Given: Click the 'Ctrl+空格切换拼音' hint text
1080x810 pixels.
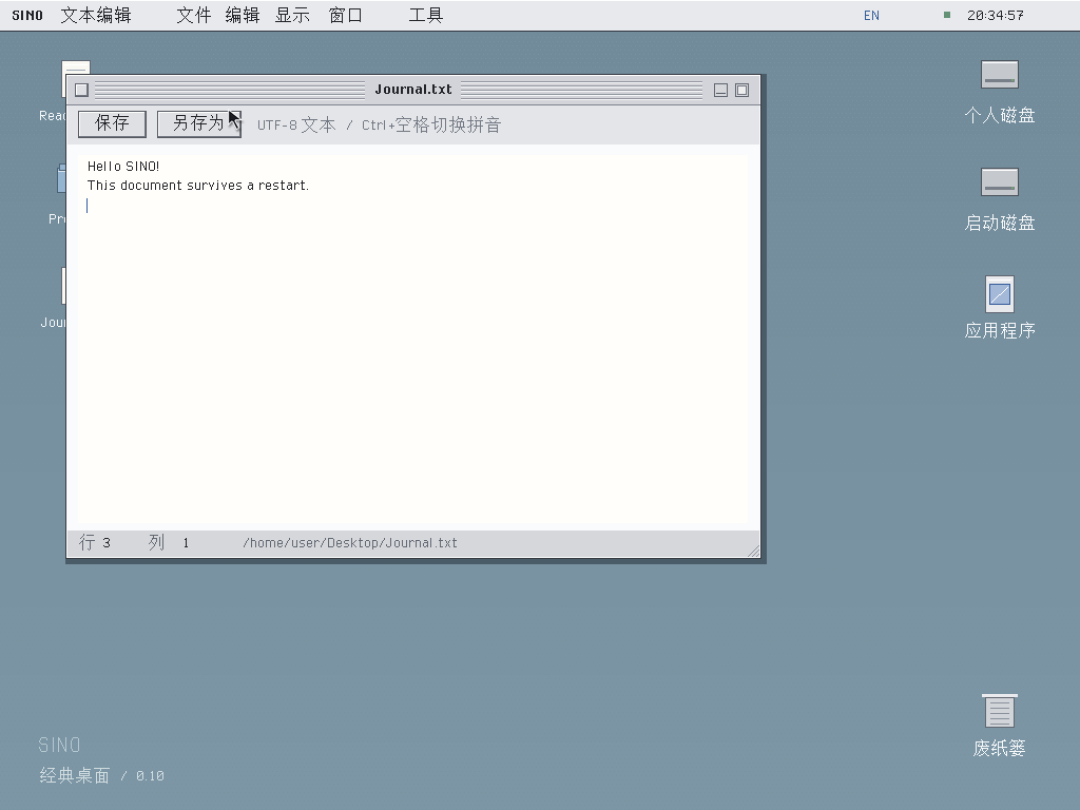Looking at the screenshot, I should pyautogui.click(x=431, y=125).
